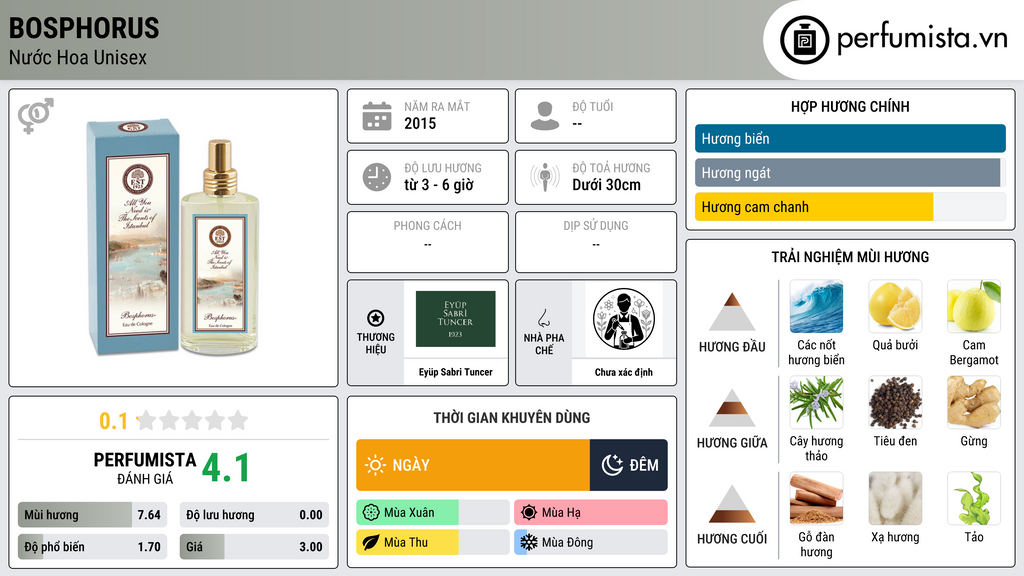The height and width of the screenshot is (576, 1024).
Task: Click the Mùi hương 7.64 rating bar
Action: [92, 515]
